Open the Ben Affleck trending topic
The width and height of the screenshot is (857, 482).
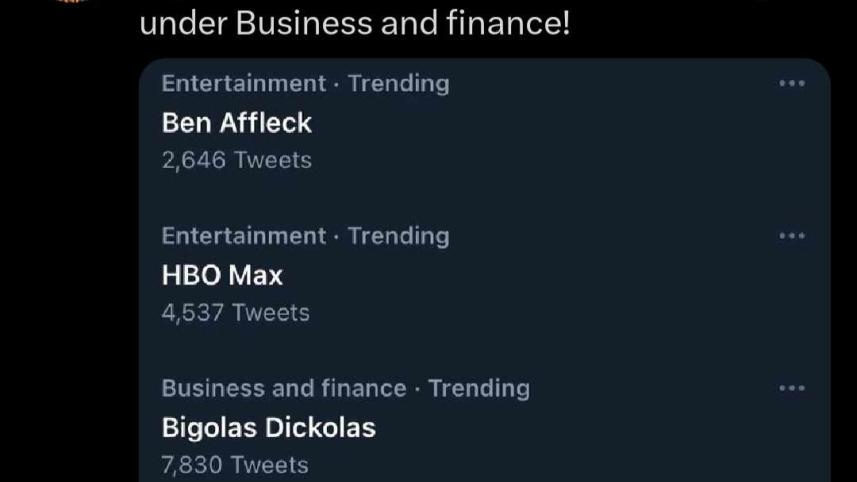click(x=237, y=123)
